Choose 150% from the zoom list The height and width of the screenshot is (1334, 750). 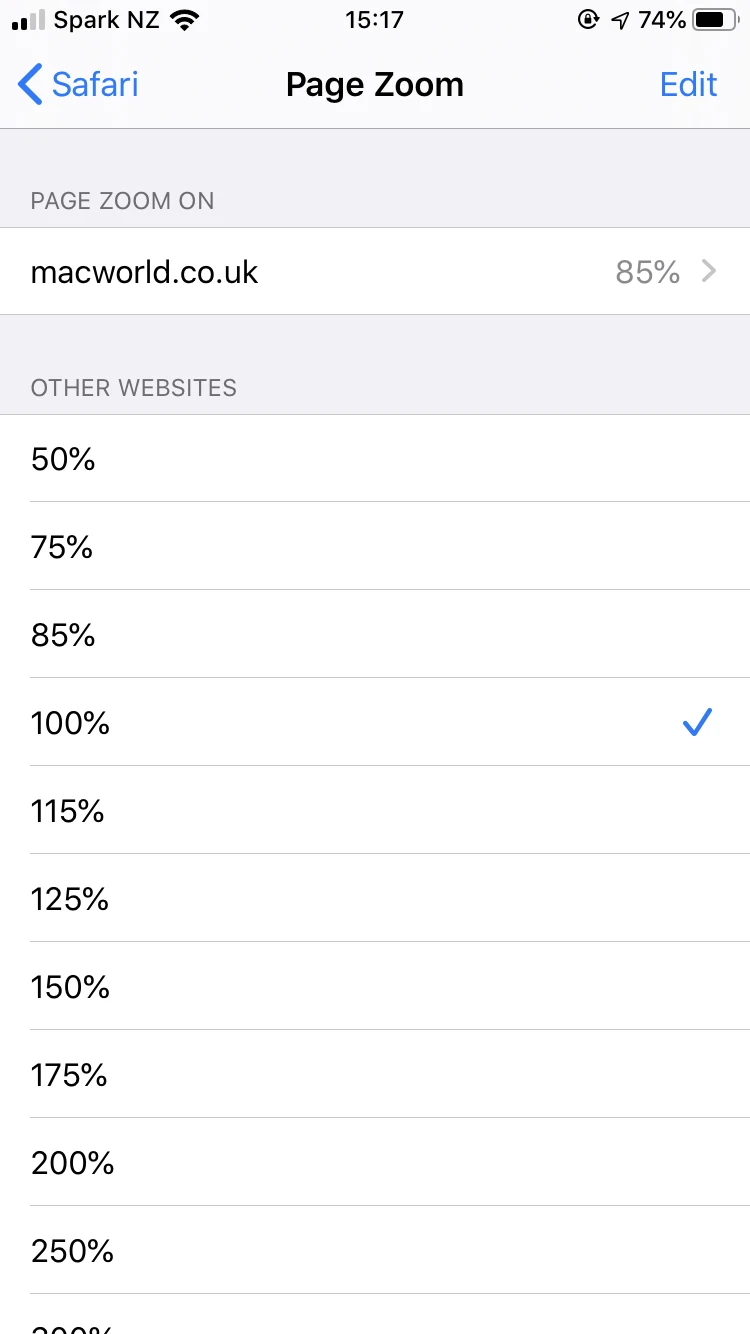click(x=375, y=987)
